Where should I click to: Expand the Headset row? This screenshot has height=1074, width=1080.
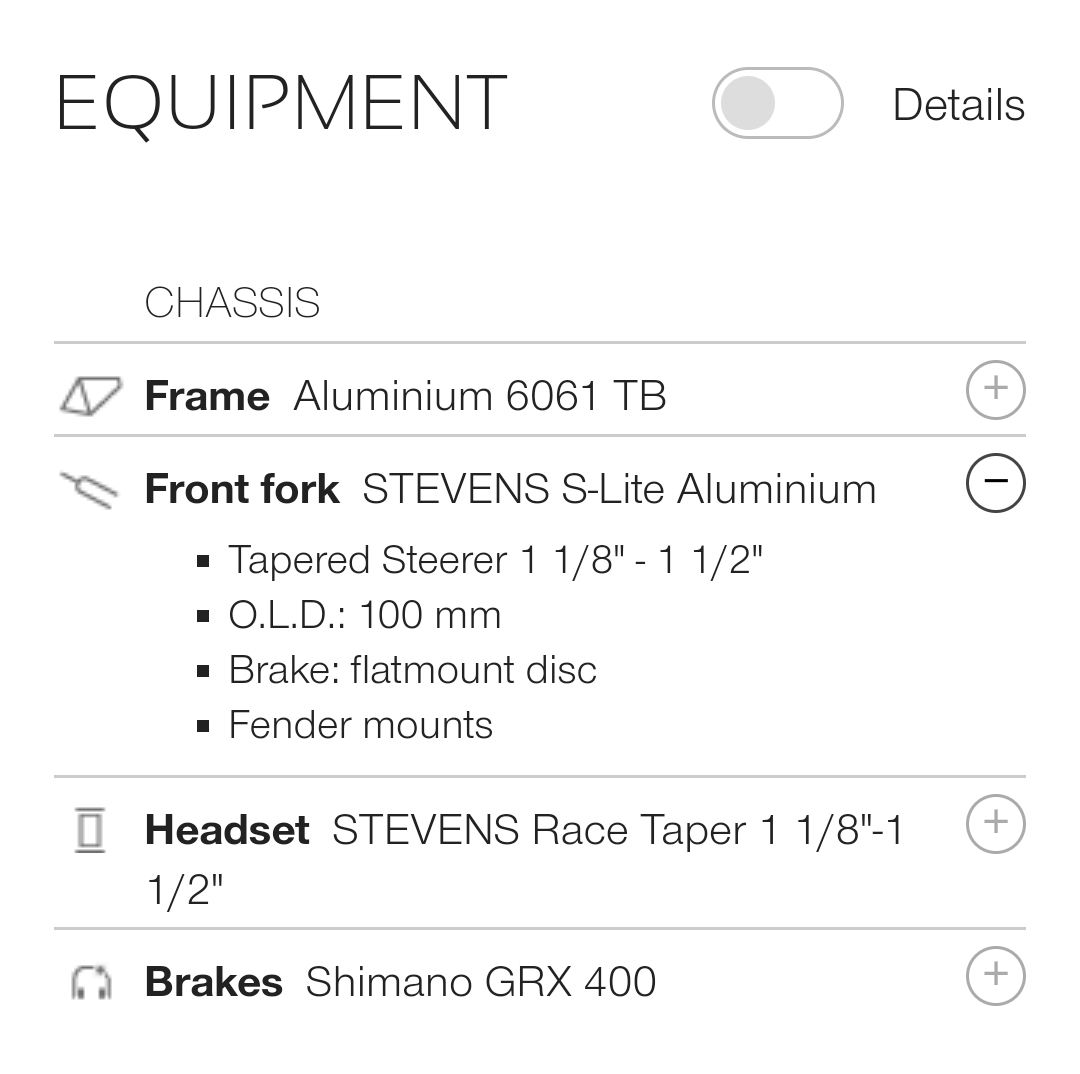tap(995, 823)
